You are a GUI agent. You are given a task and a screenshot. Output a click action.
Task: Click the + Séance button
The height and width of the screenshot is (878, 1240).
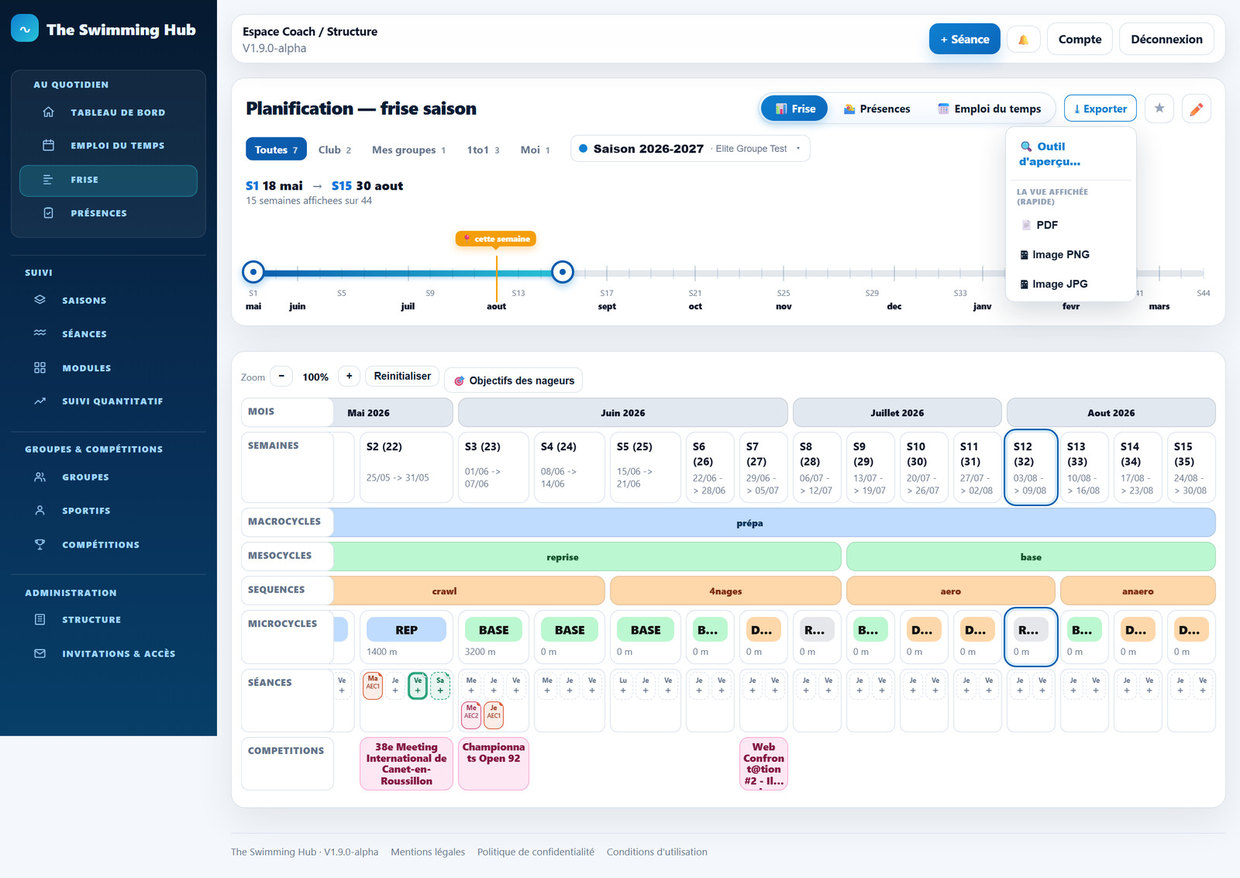964,39
